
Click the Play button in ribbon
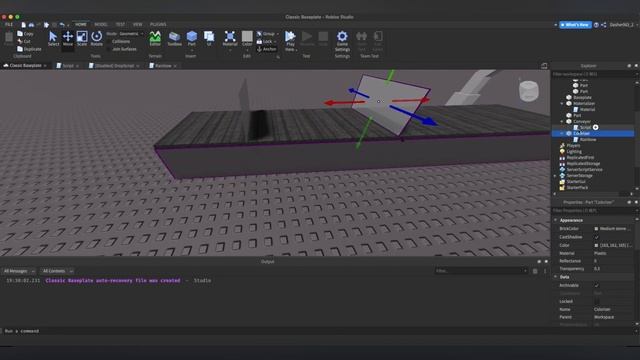click(x=290, y=39)
